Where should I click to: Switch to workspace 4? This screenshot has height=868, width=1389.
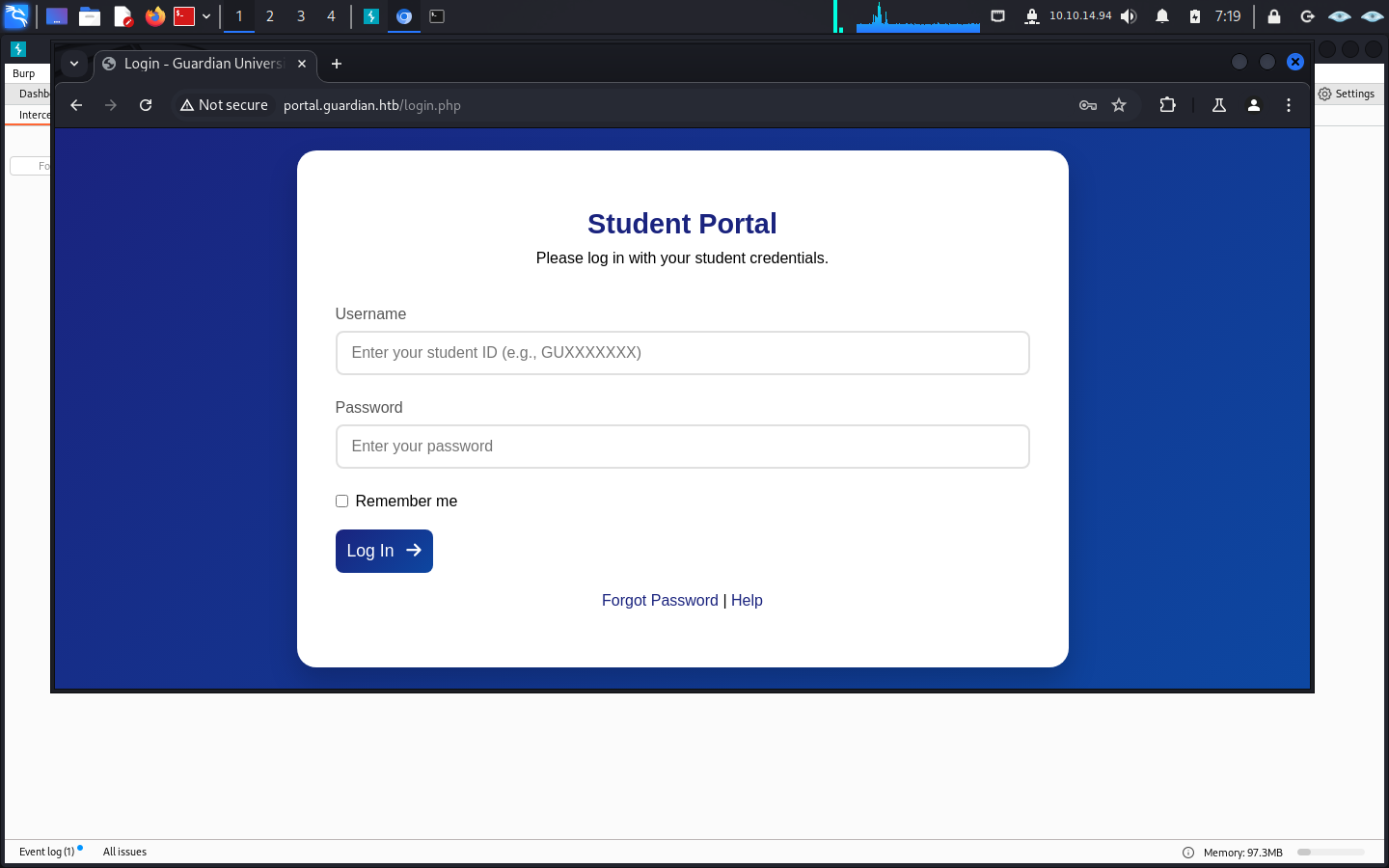click(x=331, y=16)
